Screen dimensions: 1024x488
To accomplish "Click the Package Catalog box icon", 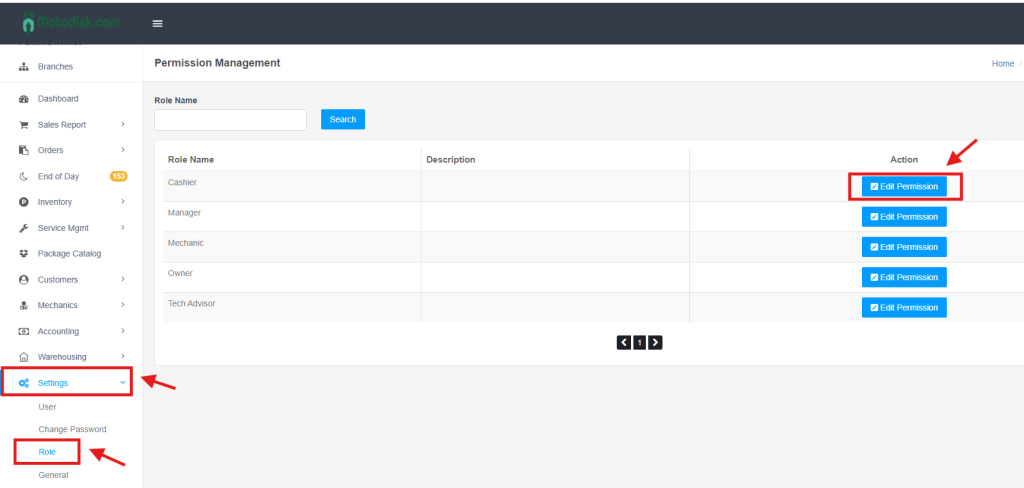I will point(24,254).
